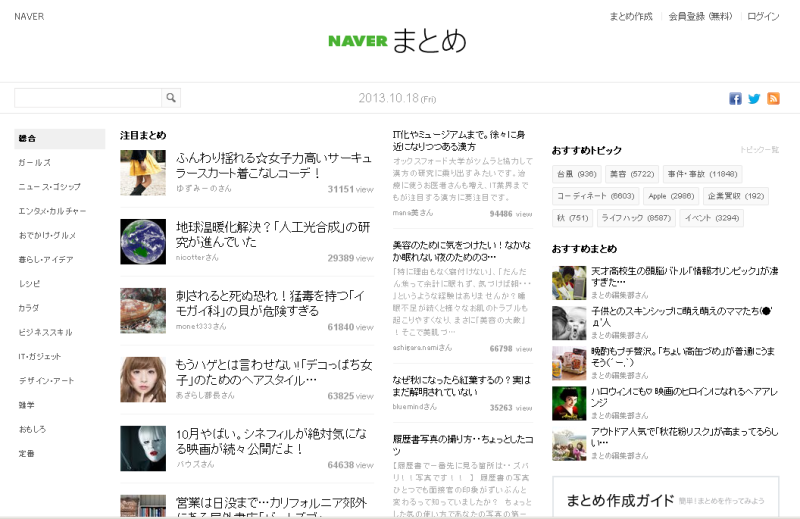
Task: Select the 総合 category tab
Action: [x=60, y=138]
